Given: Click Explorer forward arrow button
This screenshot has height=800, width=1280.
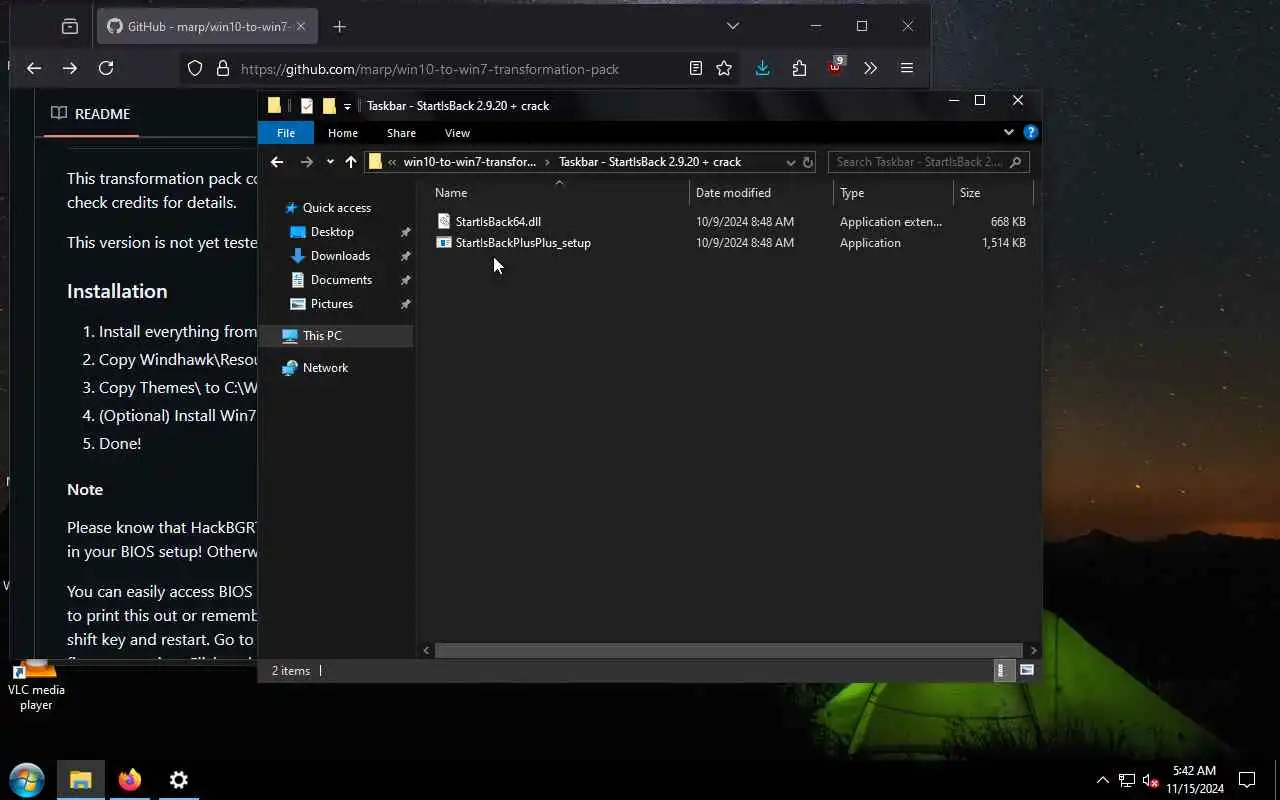Looking at the screenshot, I should point(307,162).
